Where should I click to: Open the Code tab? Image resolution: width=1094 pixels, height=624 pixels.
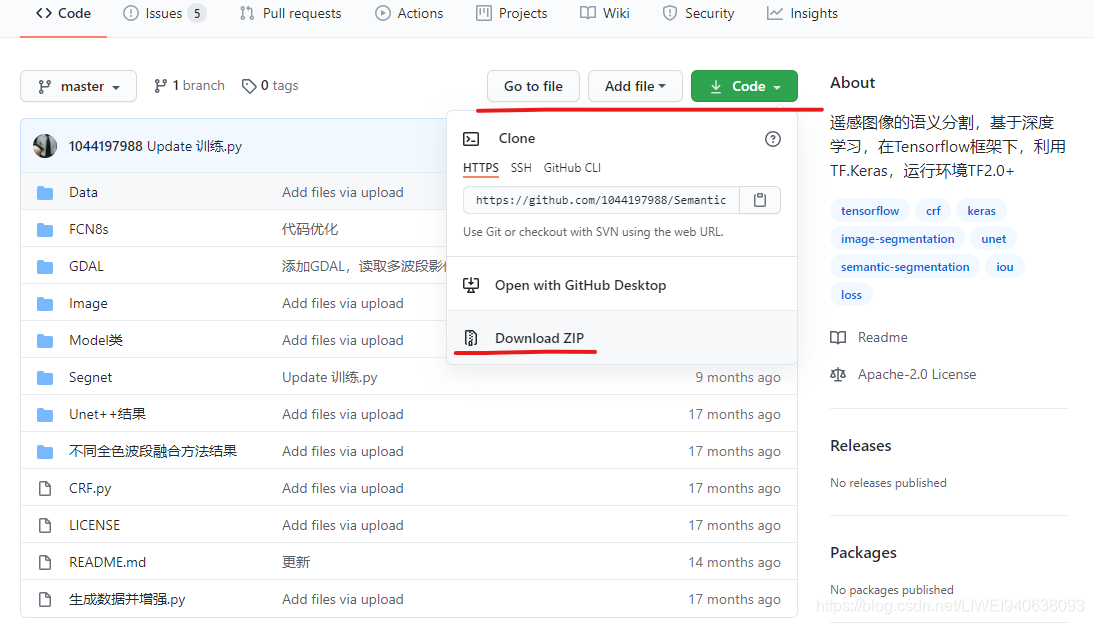pyautogui.click(x=63, y=13)
